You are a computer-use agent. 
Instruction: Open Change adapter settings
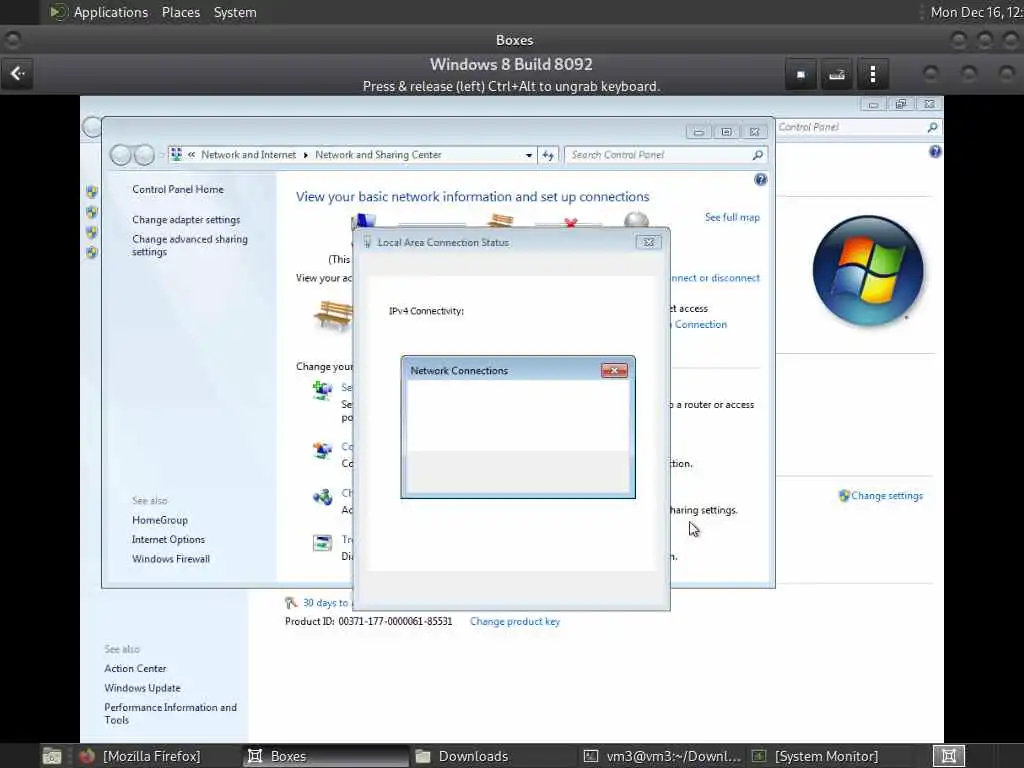pos(186,219)
